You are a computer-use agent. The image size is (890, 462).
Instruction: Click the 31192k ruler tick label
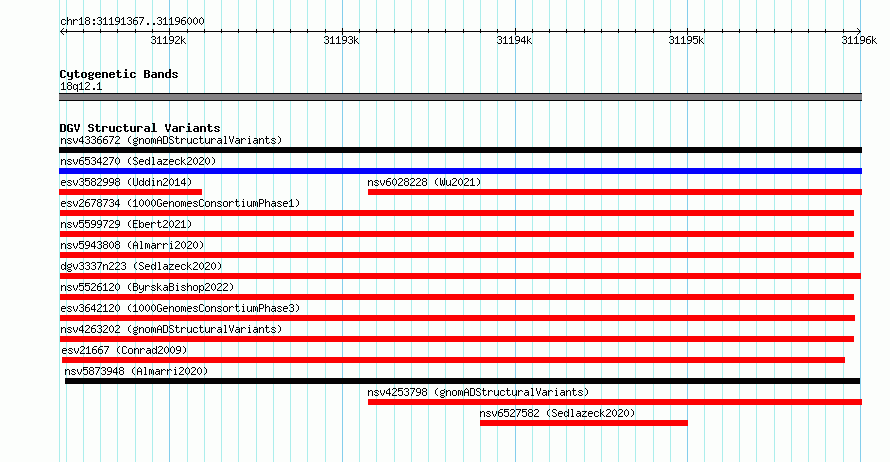point(168,40)
